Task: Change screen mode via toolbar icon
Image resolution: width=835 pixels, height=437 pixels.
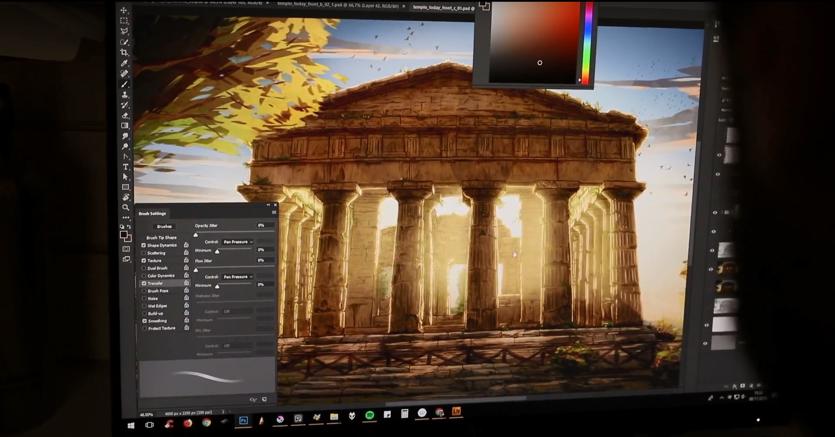Action: tap(127, 259)
